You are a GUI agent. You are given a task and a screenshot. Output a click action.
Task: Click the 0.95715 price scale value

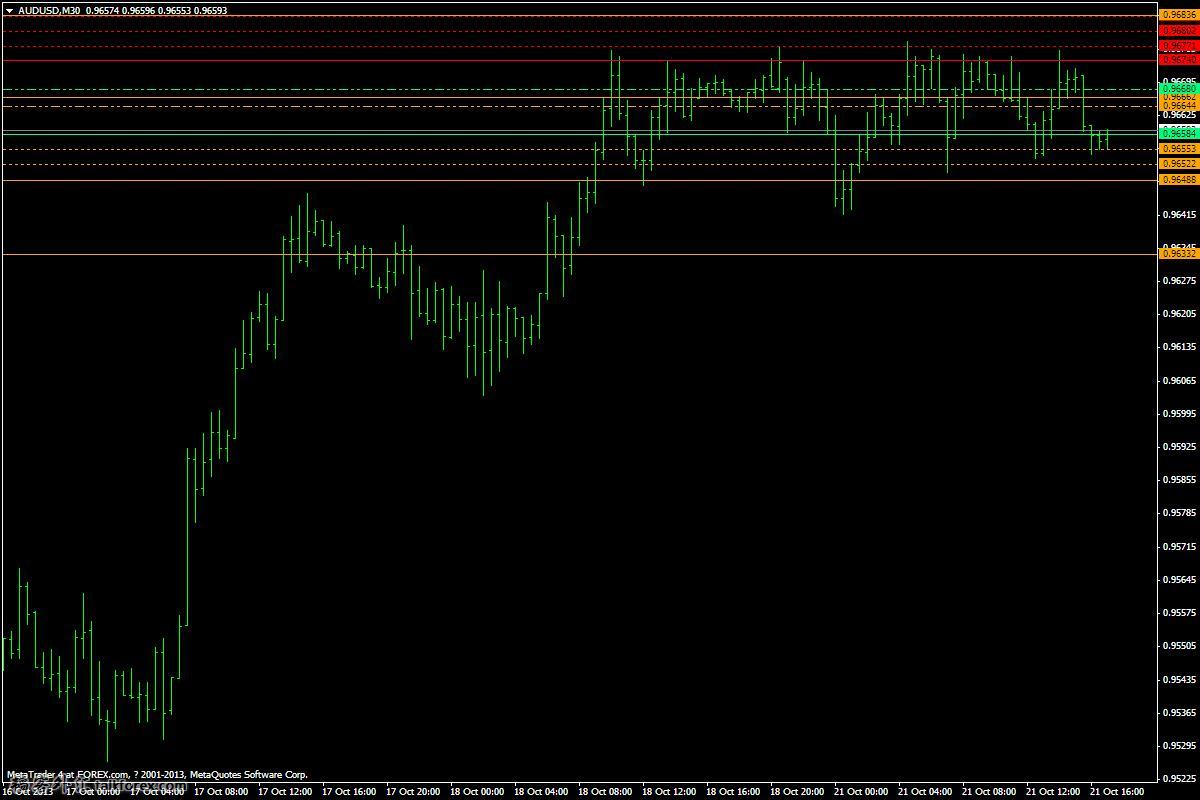pyautogui.click(x=1181, y=547)
